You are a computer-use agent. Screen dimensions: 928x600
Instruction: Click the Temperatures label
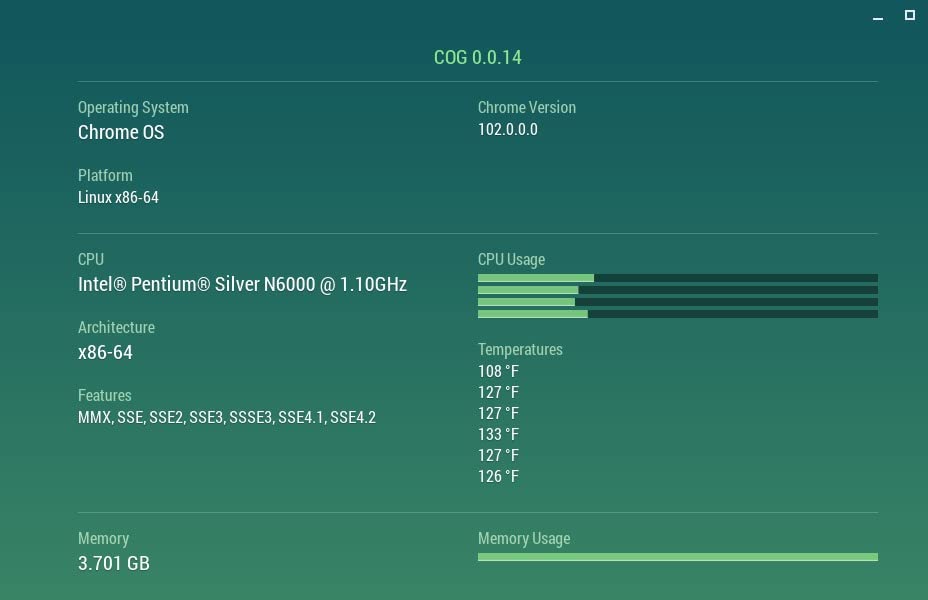[x=520, y=350]
